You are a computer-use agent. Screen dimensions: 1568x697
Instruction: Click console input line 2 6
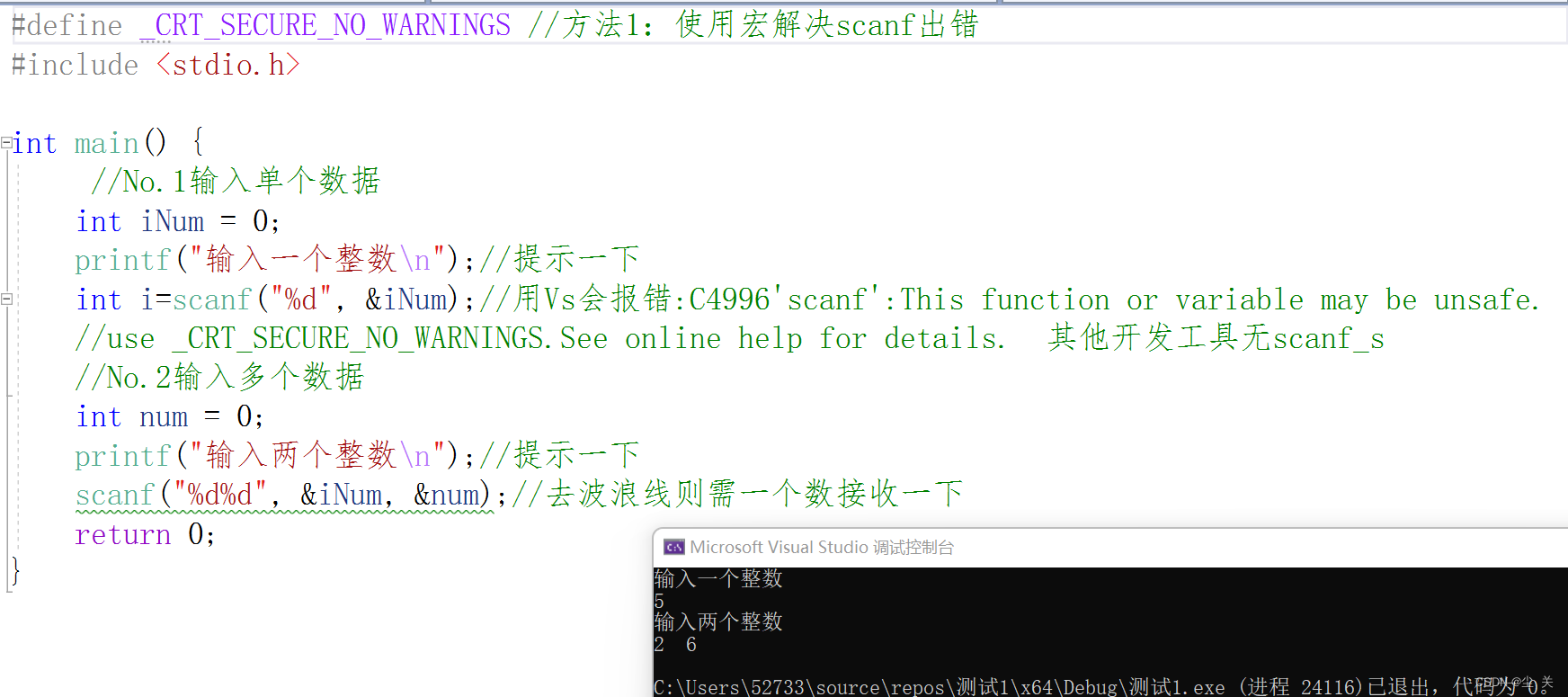675,644
